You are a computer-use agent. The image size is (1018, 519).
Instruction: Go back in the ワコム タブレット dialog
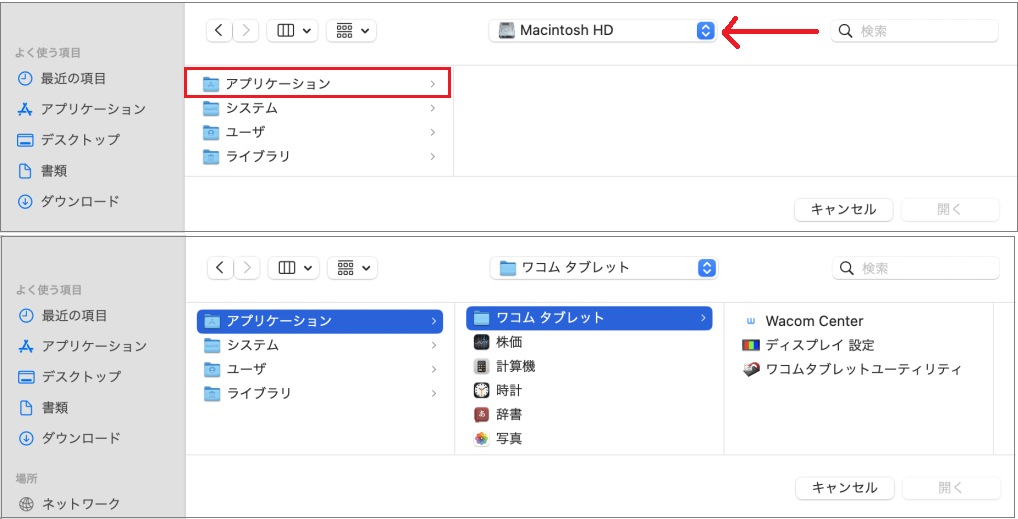pos(220,268)
